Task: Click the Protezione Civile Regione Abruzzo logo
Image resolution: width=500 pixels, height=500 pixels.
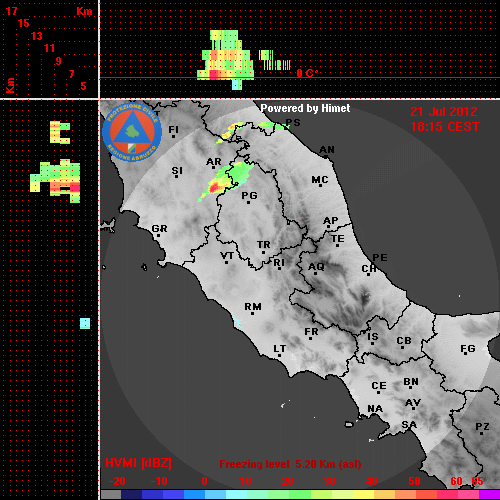Action: [132, 132]
